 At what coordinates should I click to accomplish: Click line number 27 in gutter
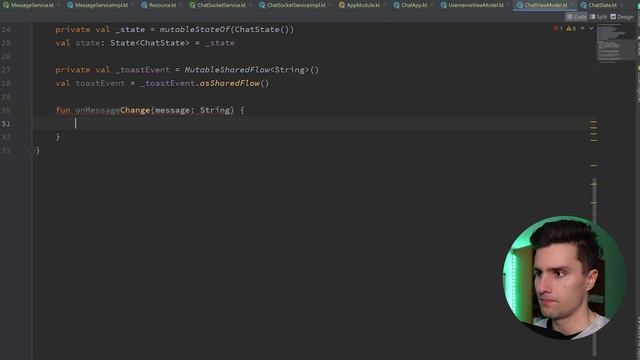[x=6, y=70]
